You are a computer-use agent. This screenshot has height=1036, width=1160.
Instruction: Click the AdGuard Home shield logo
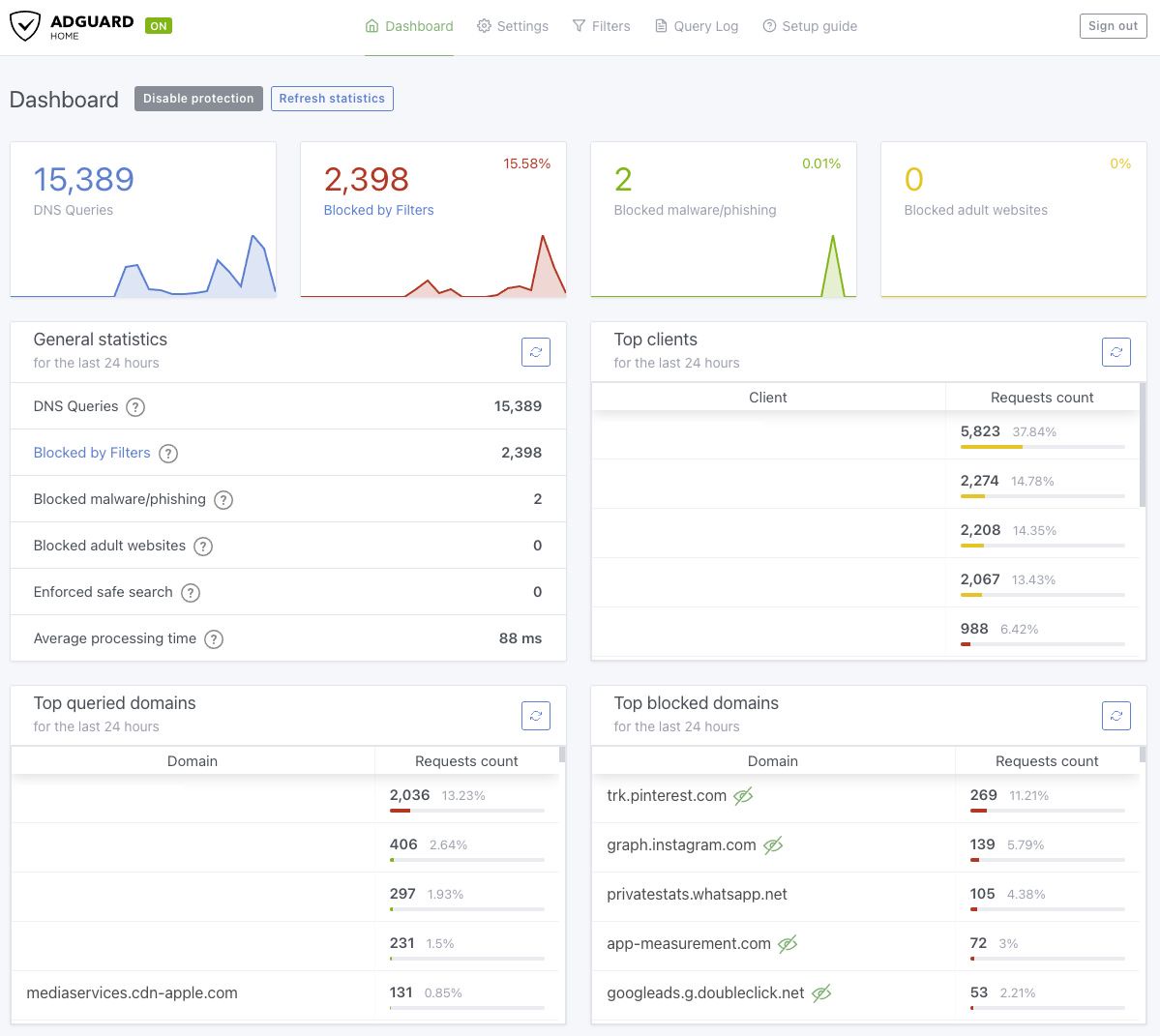(25, 26)
